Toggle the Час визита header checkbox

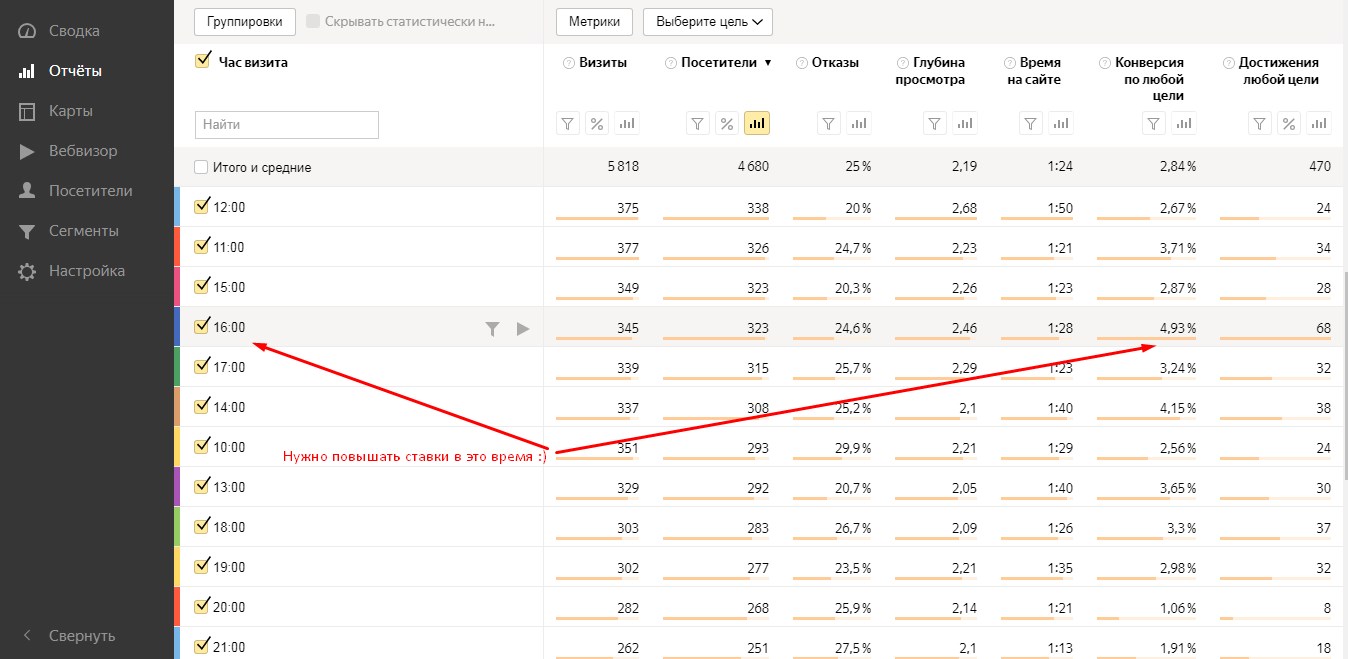(202, 61)
